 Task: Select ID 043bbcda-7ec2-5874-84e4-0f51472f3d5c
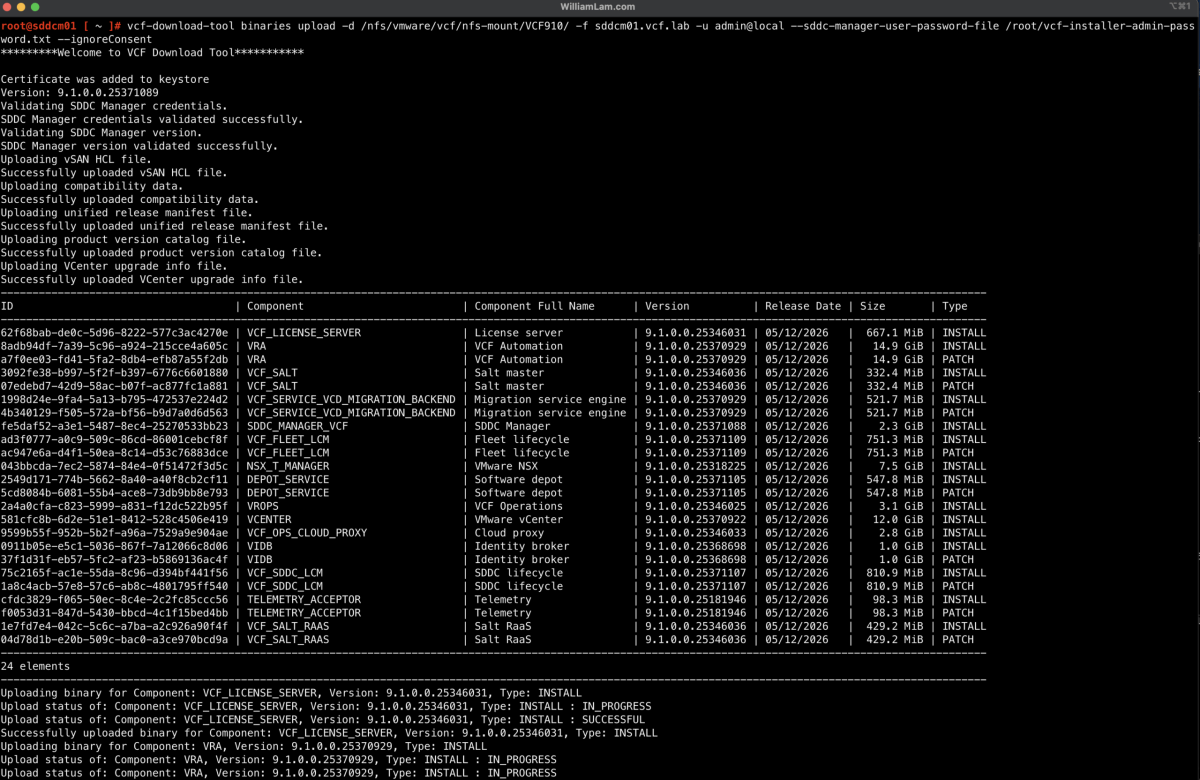114,466
